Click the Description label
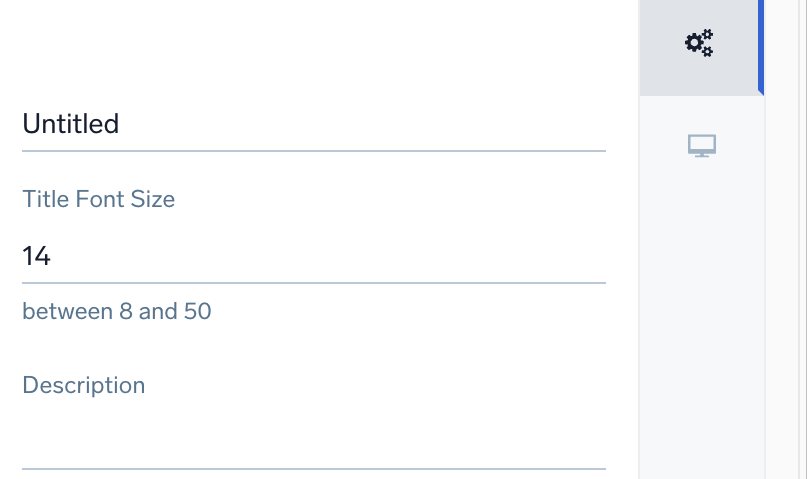Image resolution: width=807 pixels, height=479 pixels. (x=84, y=385)
